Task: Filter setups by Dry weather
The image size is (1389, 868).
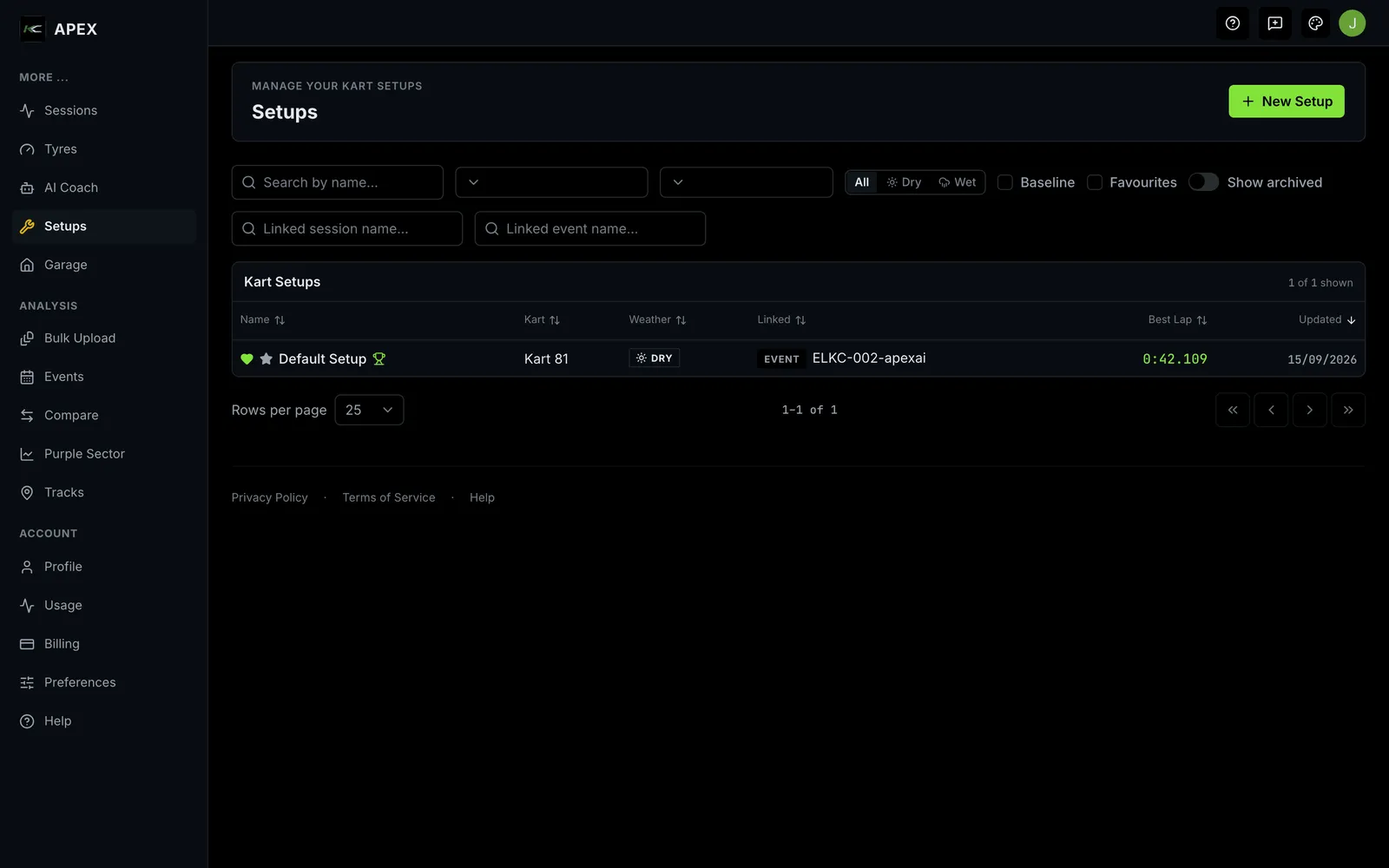Action: [x=904, y=182]
